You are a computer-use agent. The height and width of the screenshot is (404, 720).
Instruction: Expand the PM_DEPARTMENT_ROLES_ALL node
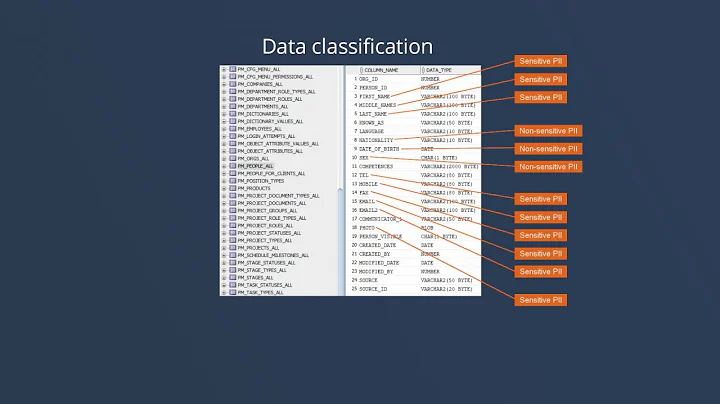224,99
